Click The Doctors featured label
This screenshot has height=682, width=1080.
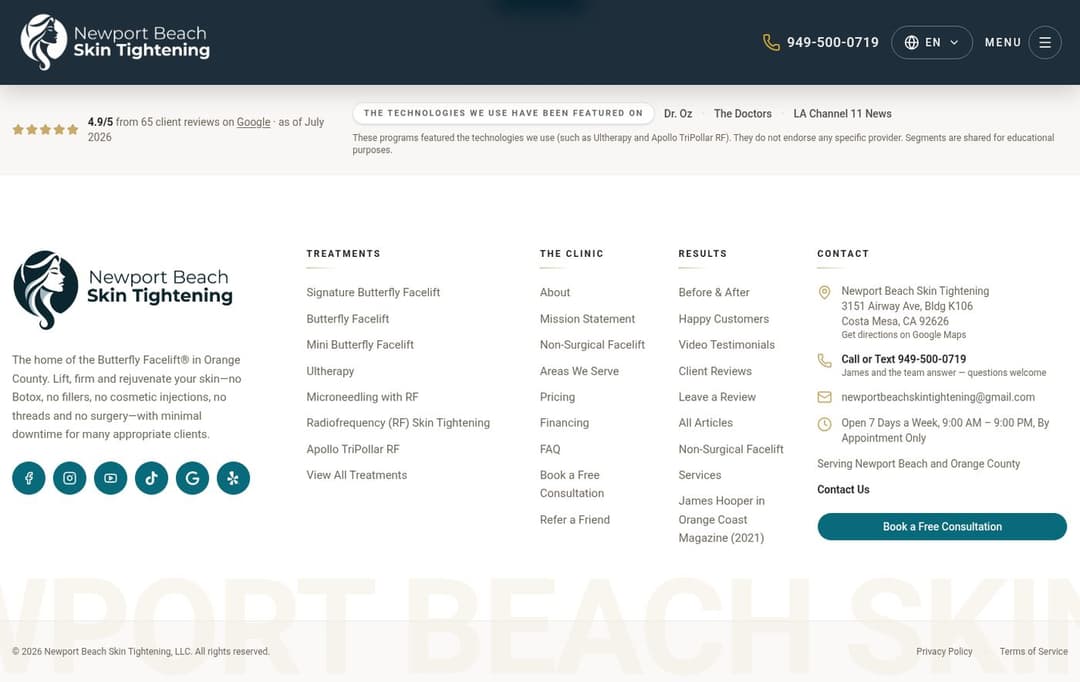[742, 114]
